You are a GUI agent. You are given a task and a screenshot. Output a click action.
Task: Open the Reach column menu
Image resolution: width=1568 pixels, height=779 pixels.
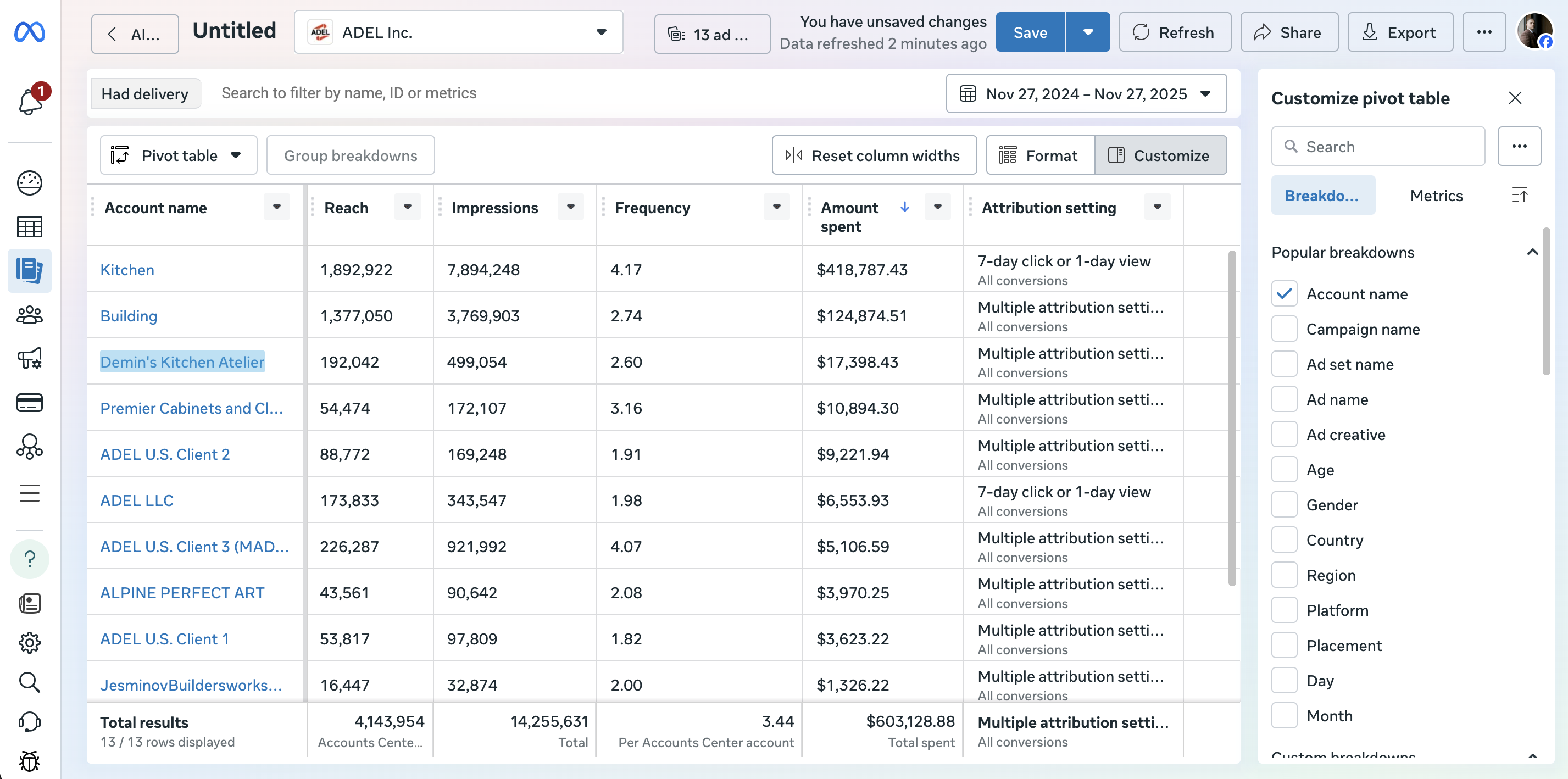[x=407, y=208]
